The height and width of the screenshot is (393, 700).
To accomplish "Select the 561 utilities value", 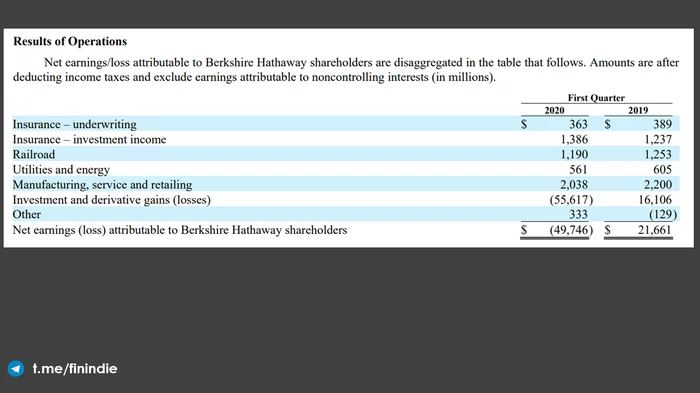I will point(578,170).
